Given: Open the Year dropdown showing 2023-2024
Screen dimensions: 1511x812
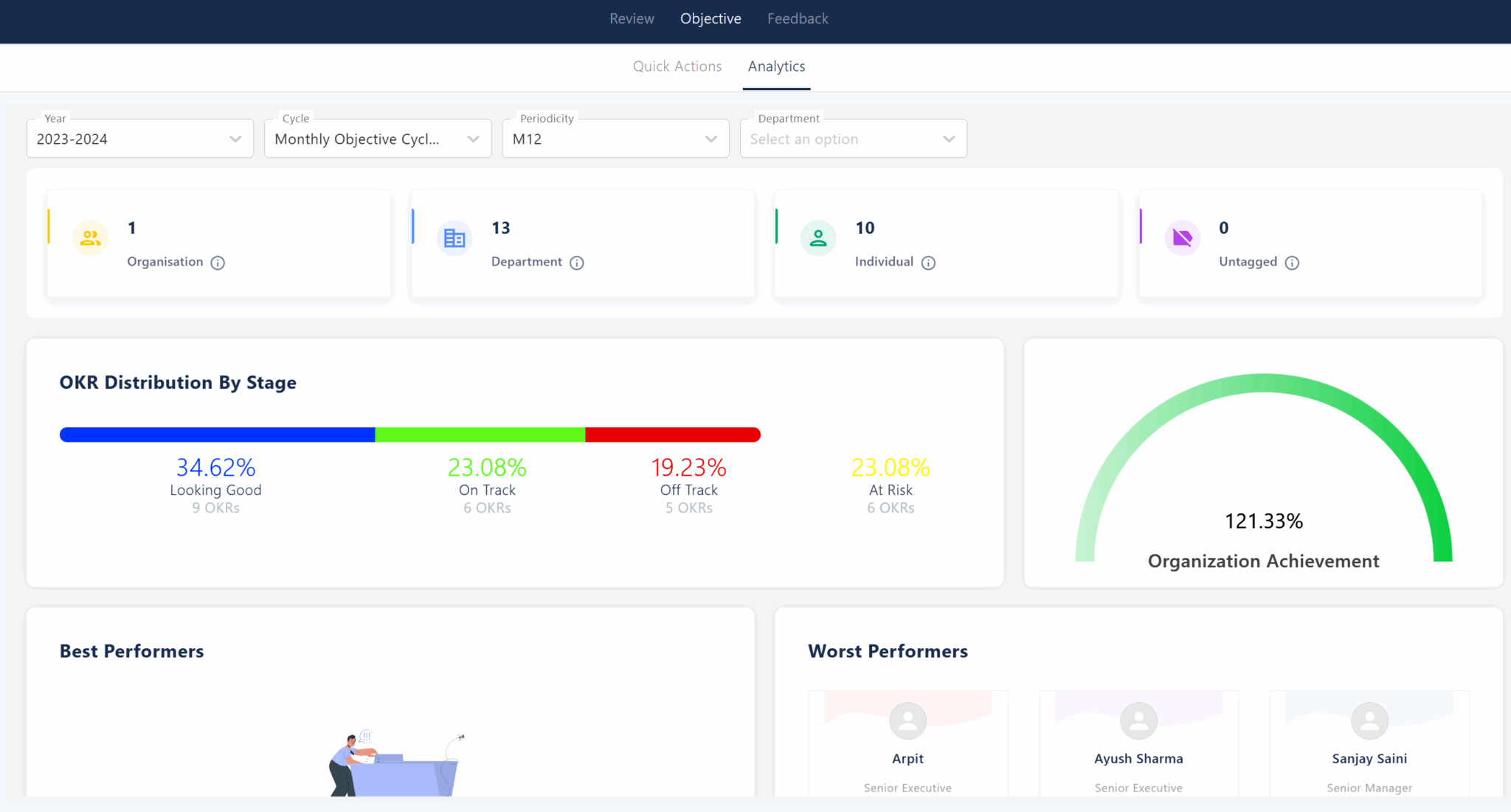Looking at the screenshot, I should coord(139,139).
